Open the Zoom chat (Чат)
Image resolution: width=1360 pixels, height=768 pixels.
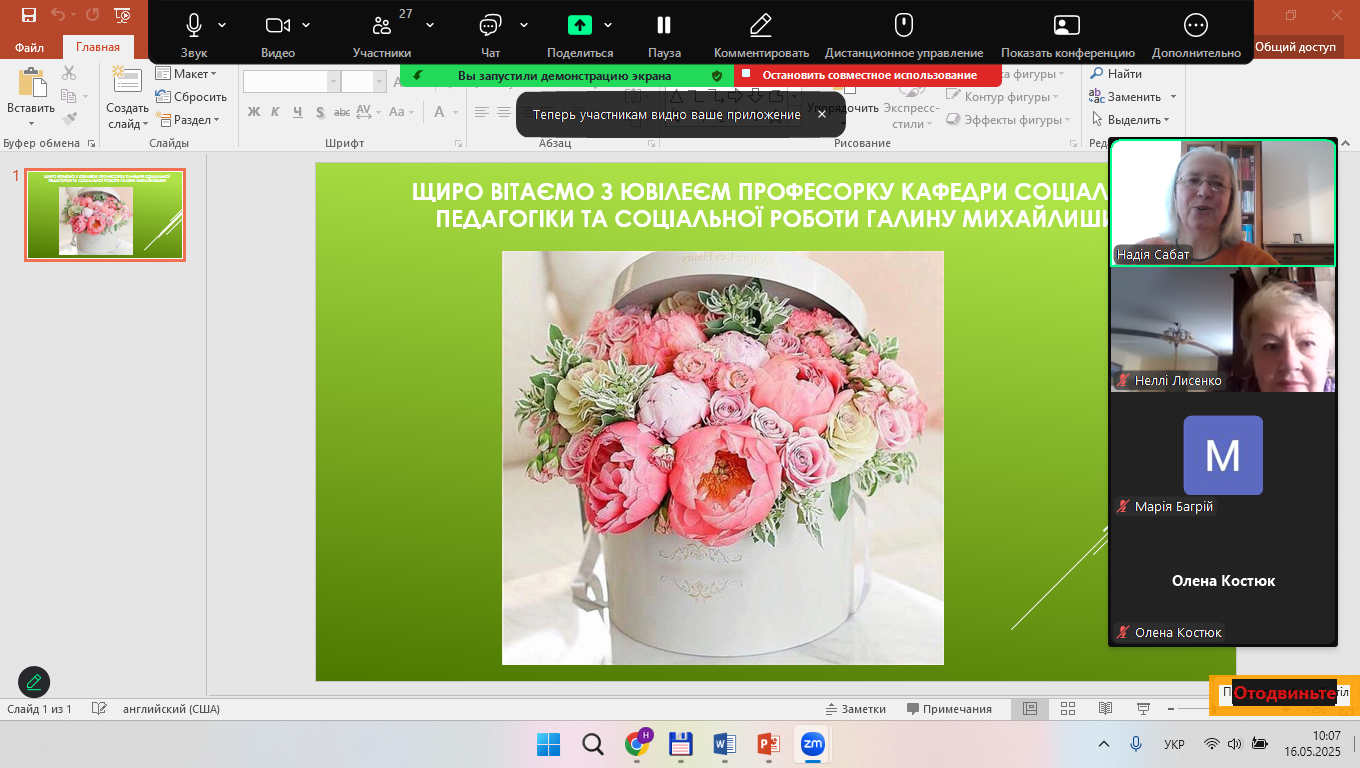[489, 27]
